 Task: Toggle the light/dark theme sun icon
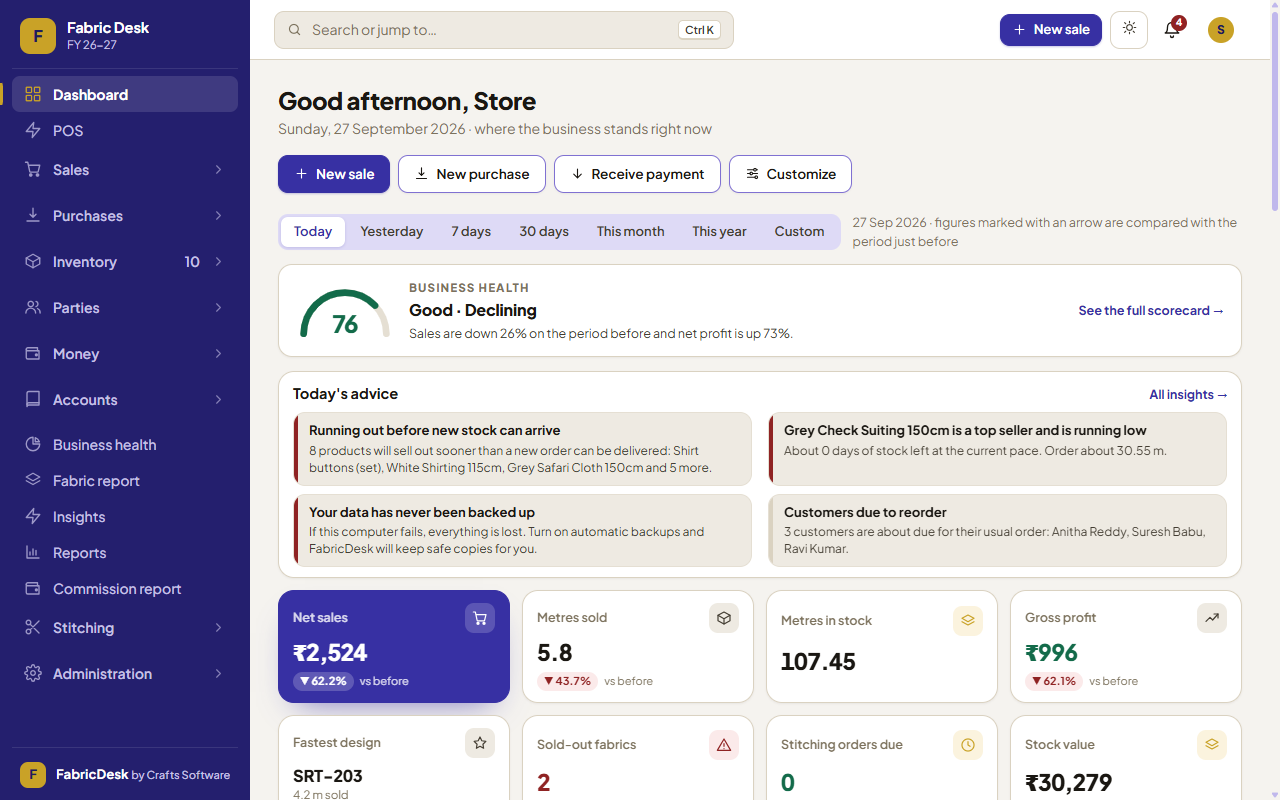1129,30
